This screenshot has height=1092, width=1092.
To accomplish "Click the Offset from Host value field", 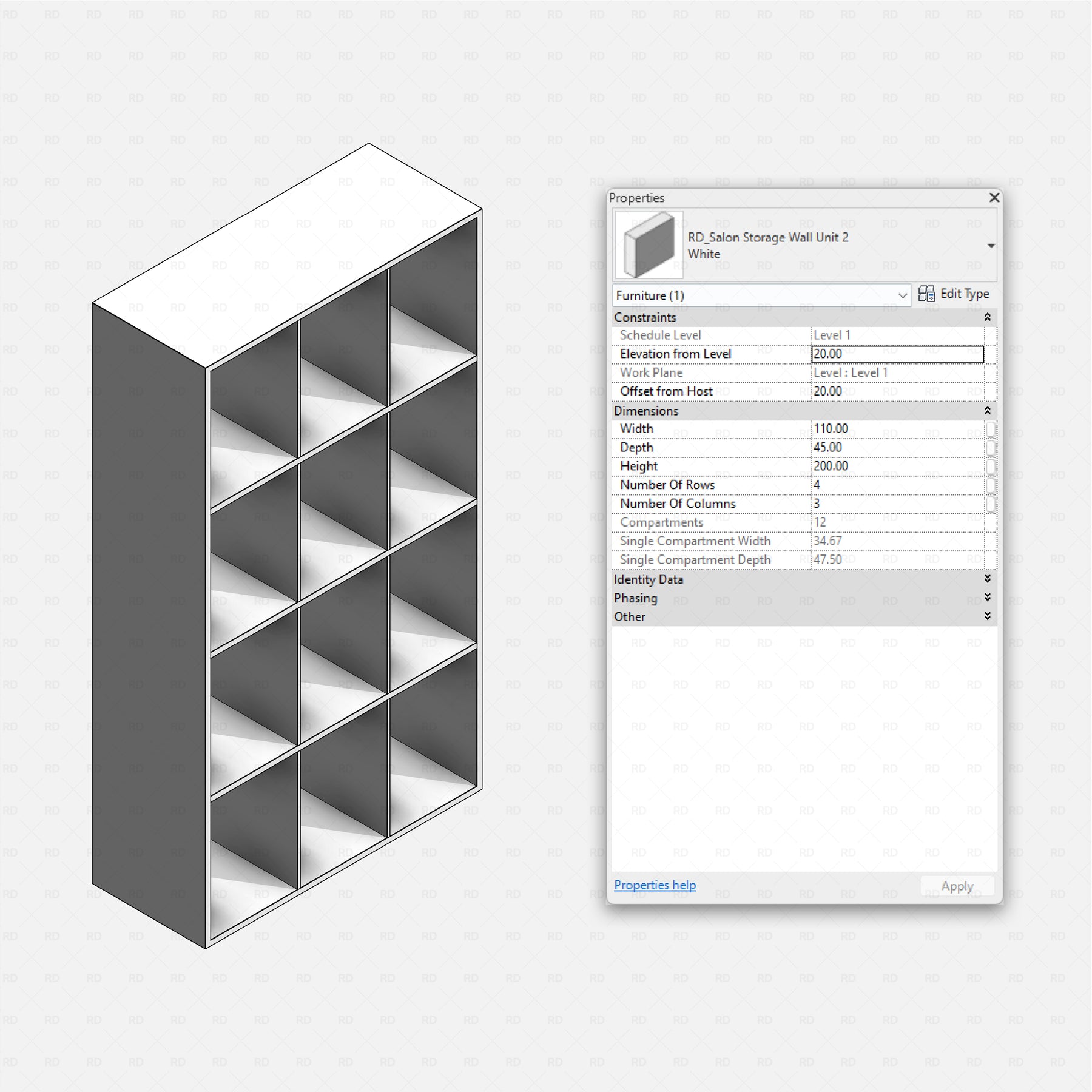I will (897, 392).
